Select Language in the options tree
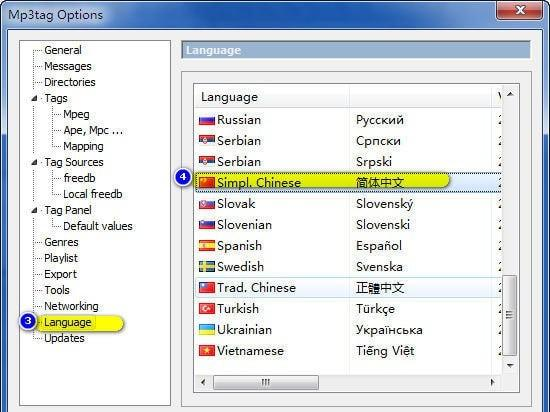 [x=68, y=322]
